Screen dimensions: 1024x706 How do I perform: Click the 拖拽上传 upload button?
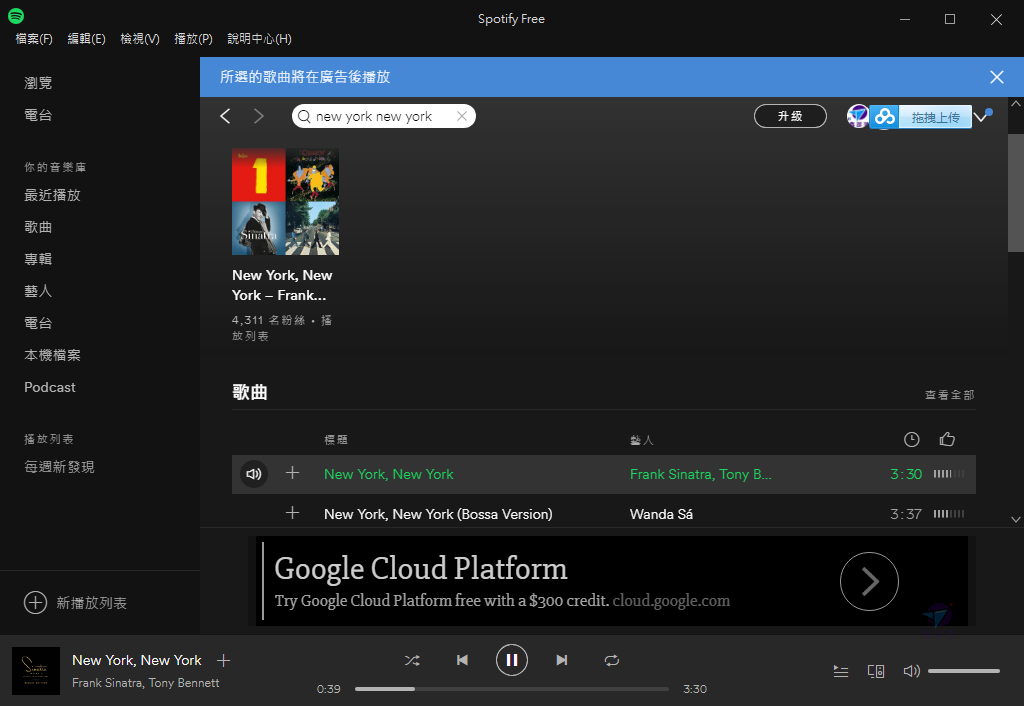tap(935, 117)
